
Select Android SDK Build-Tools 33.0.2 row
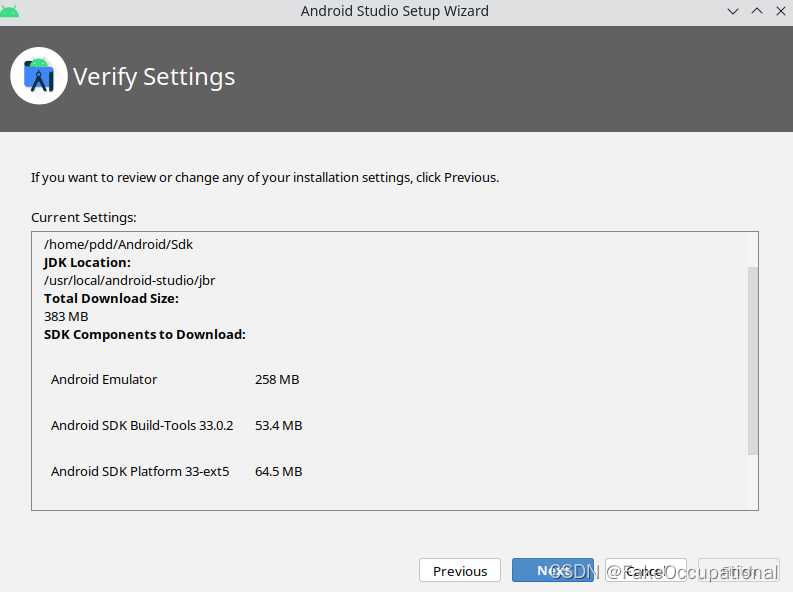[x=177, y=425]
